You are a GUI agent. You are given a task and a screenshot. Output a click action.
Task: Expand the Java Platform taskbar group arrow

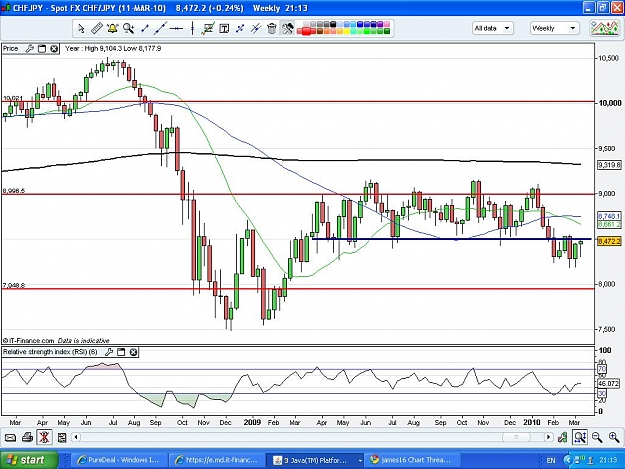(x=360, y=460)
